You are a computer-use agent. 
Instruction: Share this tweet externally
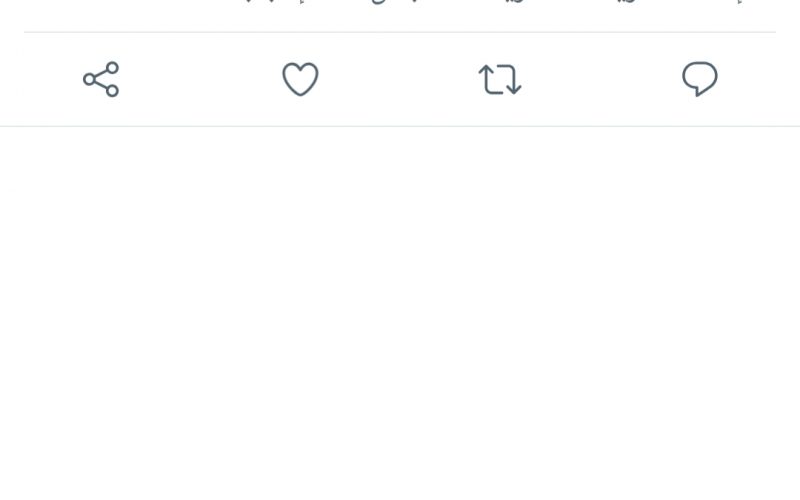click(x=101, y=79)
